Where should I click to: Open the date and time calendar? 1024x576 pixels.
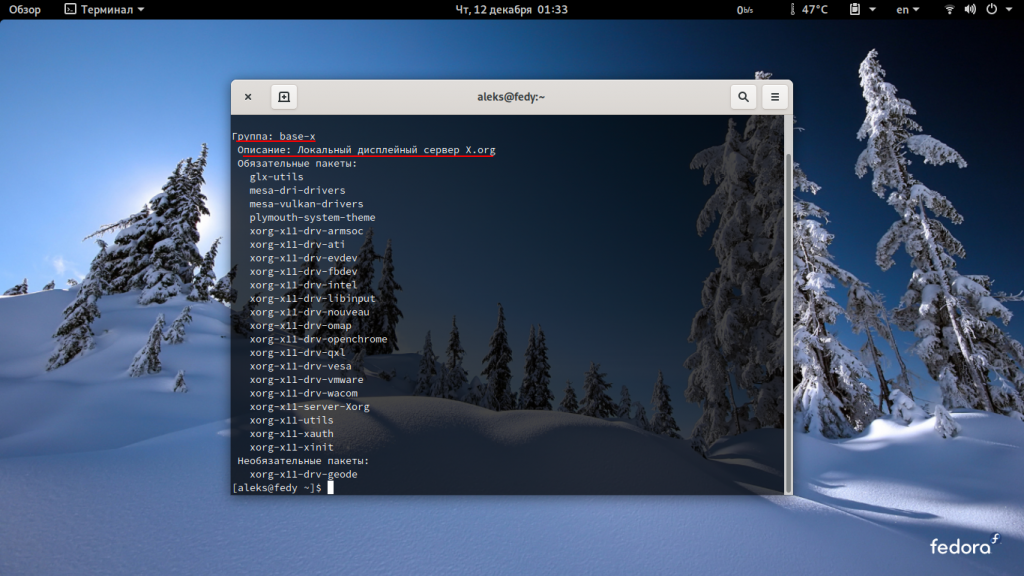click(511, 10)
